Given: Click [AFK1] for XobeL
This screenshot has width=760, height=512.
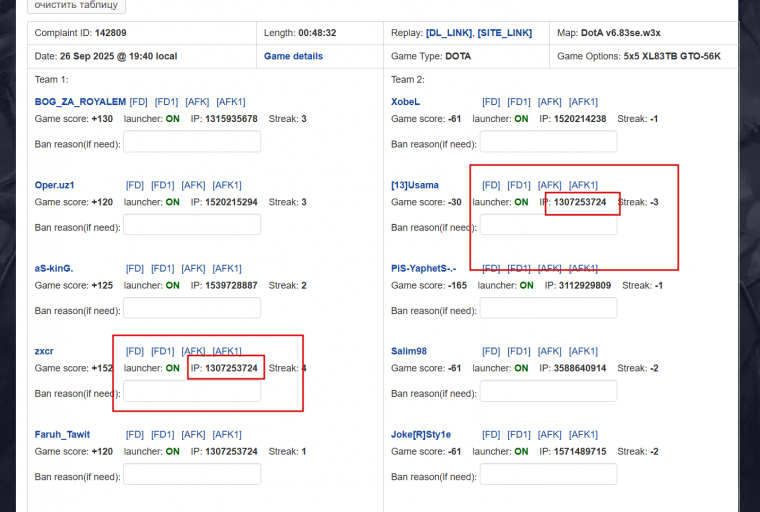Looking at the screenshot, I should (x=583, y=102).
